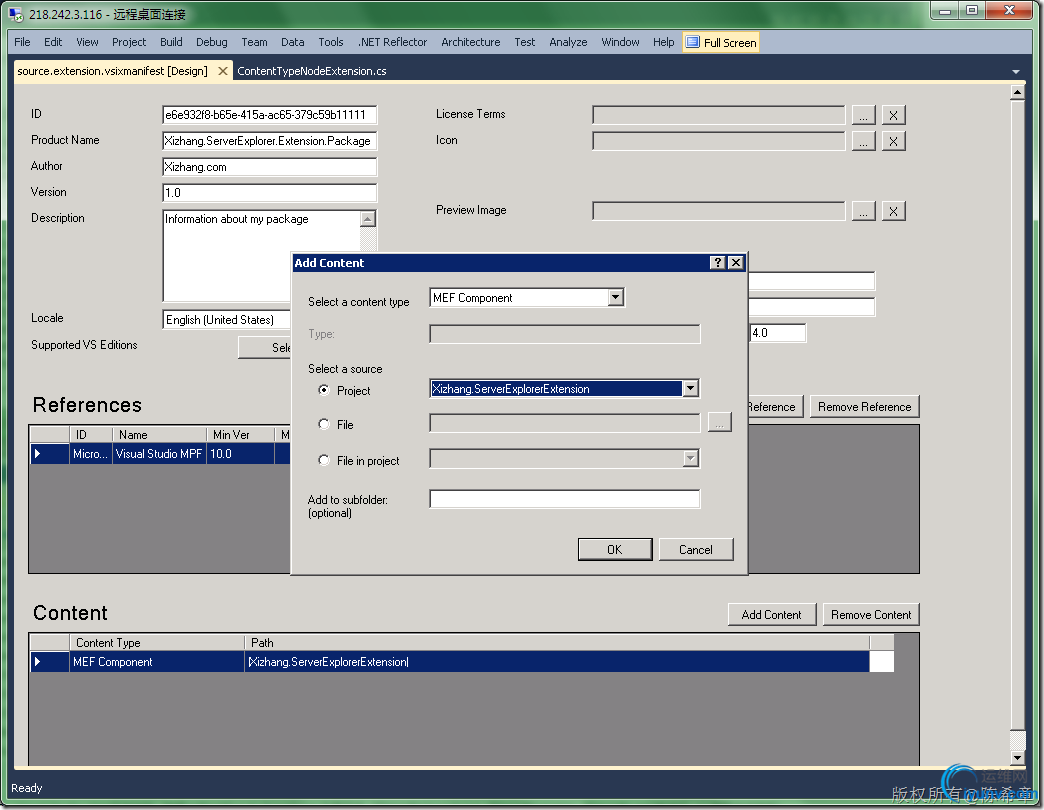Image resolution: width=1044 pixels, height=810 pixels.
Task: Click the scrollbar up arrow of designer
Action: click(x=1017, y=93)
